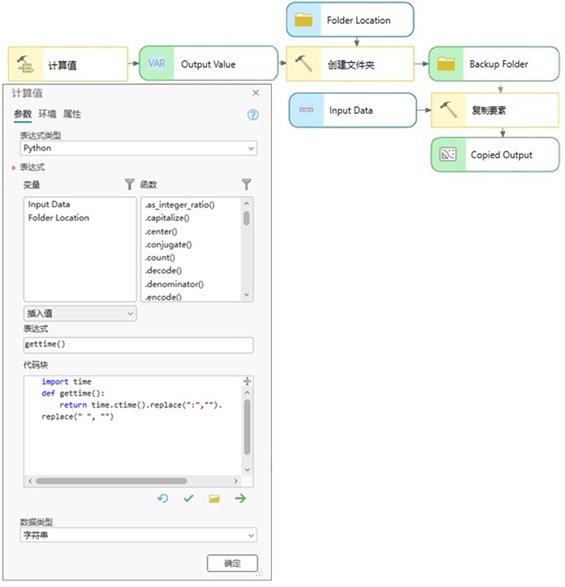Open the 插入值 dropdown
565x587 pixels.
80,313
